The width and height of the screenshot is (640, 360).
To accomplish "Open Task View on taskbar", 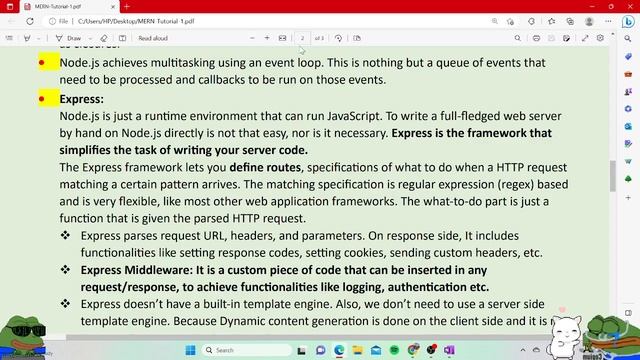I will [x=301, y=350].
